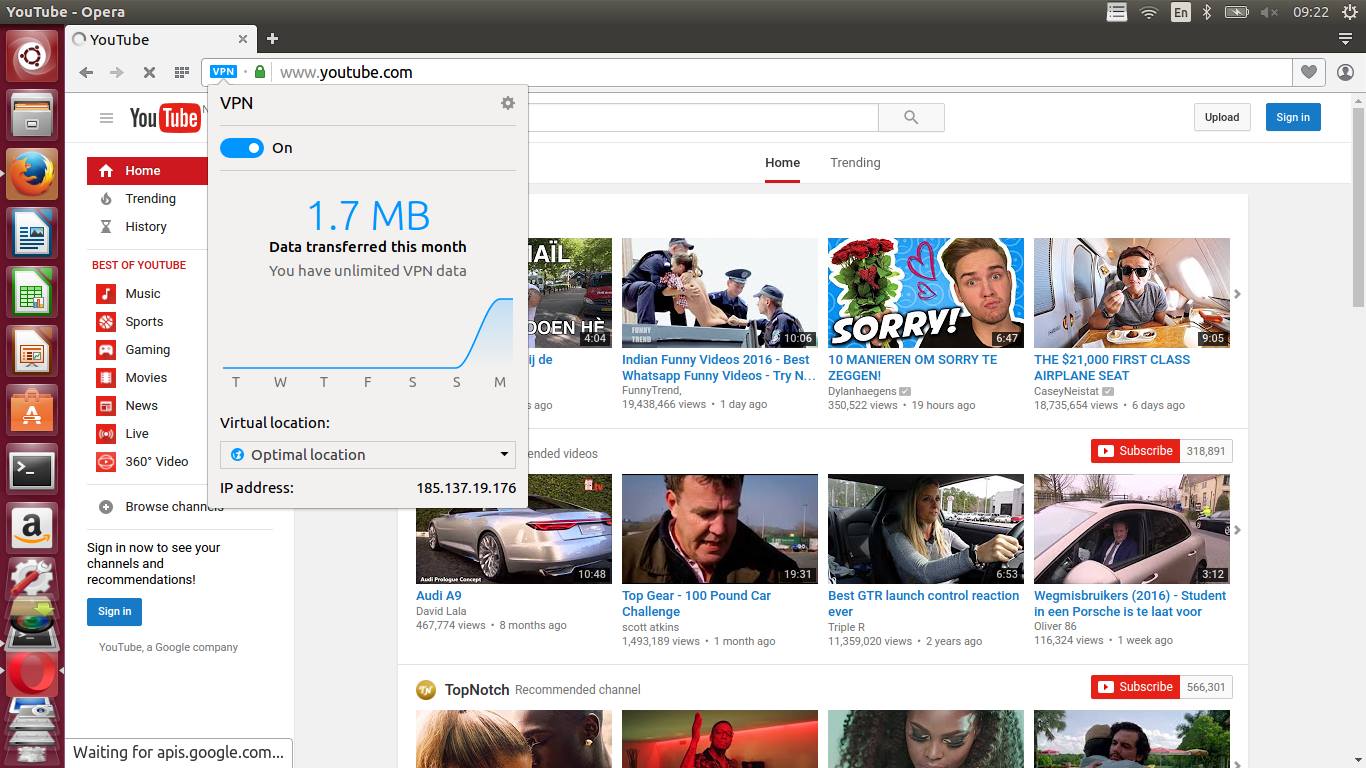Viewport: 1366px width, 768px height.
Task: Open Terminal from the Ubuntu launcher
Action: (x=32, y=470)
